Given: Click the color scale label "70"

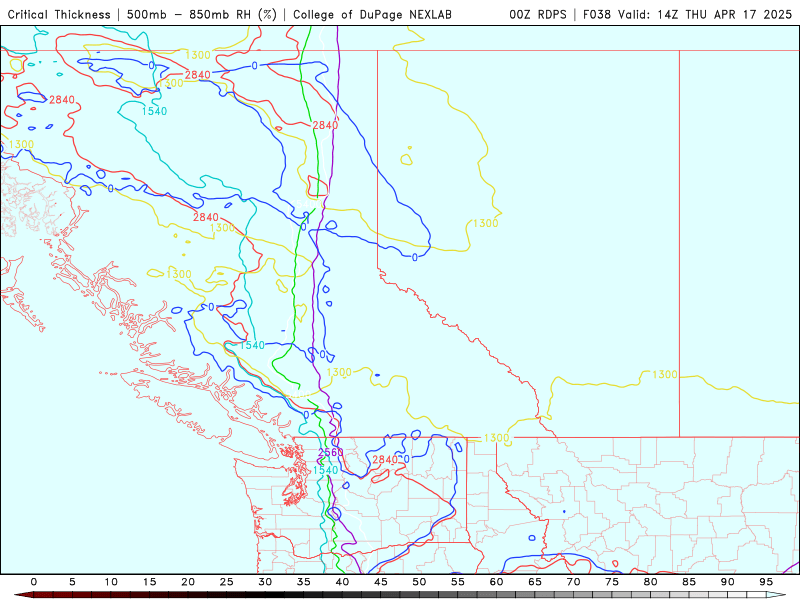Looking at the screenshot, I should pyautogui.click(x=573, y=582).
